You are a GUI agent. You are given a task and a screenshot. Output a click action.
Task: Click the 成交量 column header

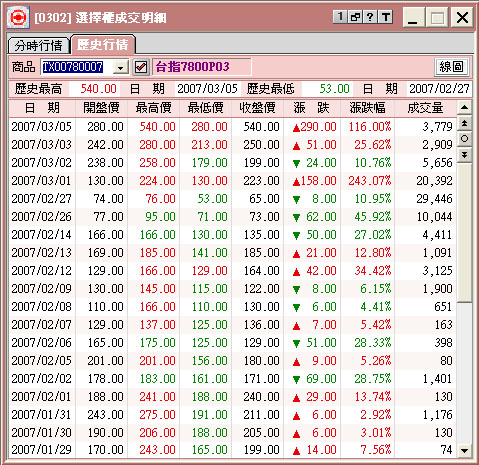(425, 108)
